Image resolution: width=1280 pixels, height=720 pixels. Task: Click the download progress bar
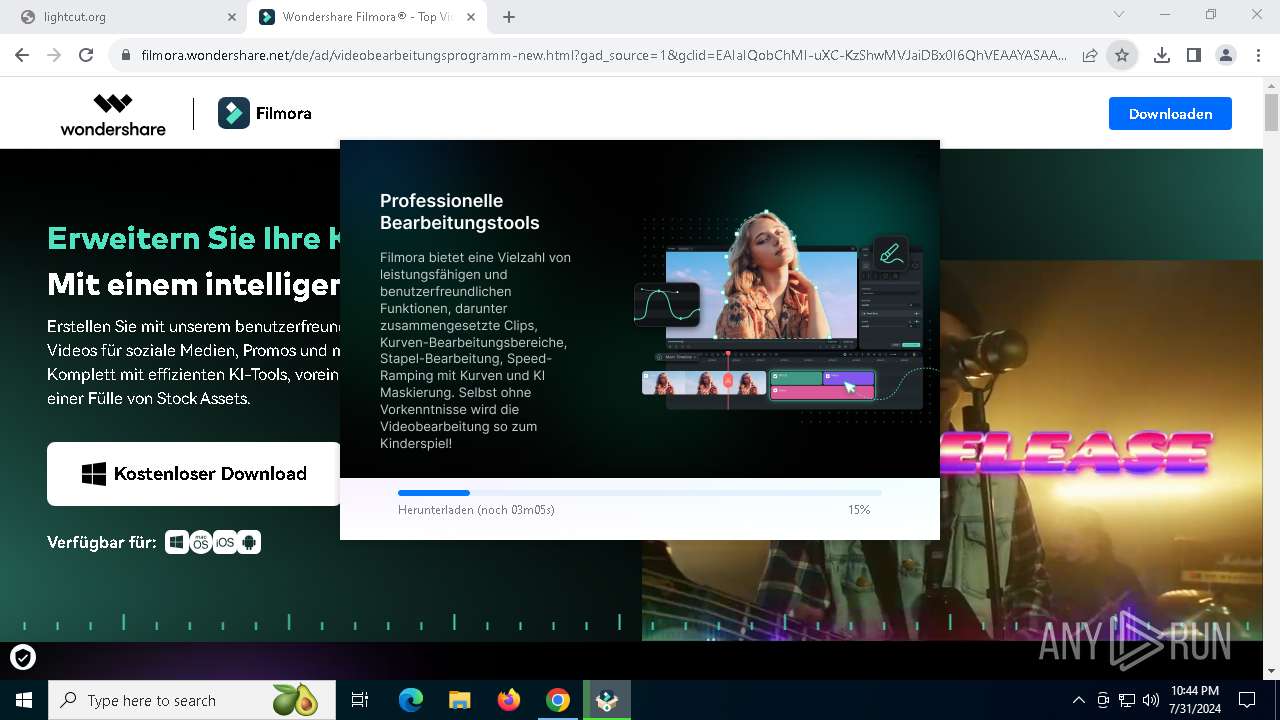(640, 493)
